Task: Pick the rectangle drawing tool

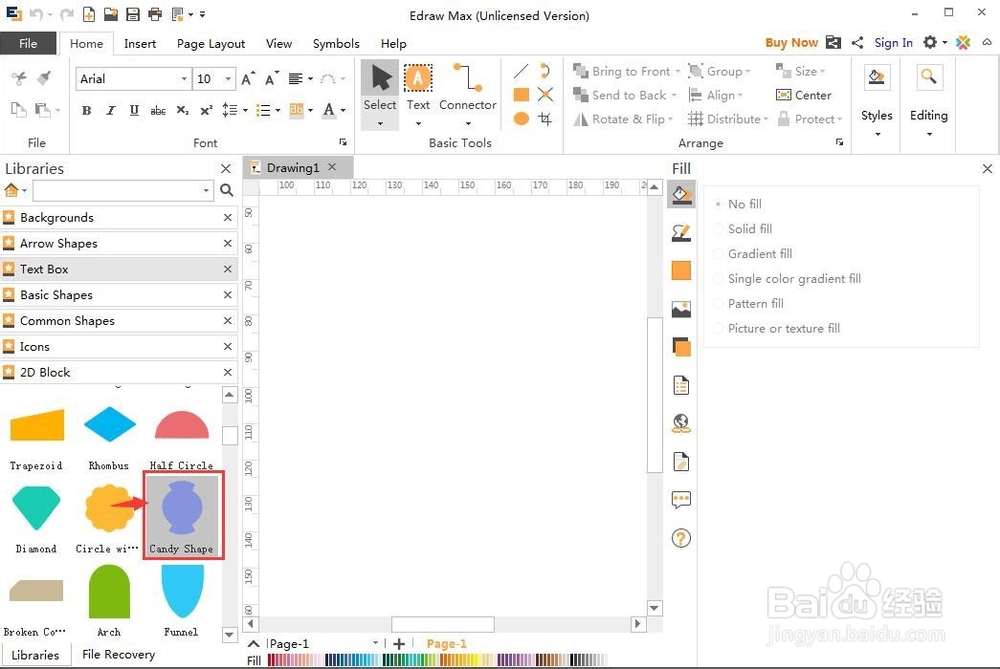Action: (521, 94)
